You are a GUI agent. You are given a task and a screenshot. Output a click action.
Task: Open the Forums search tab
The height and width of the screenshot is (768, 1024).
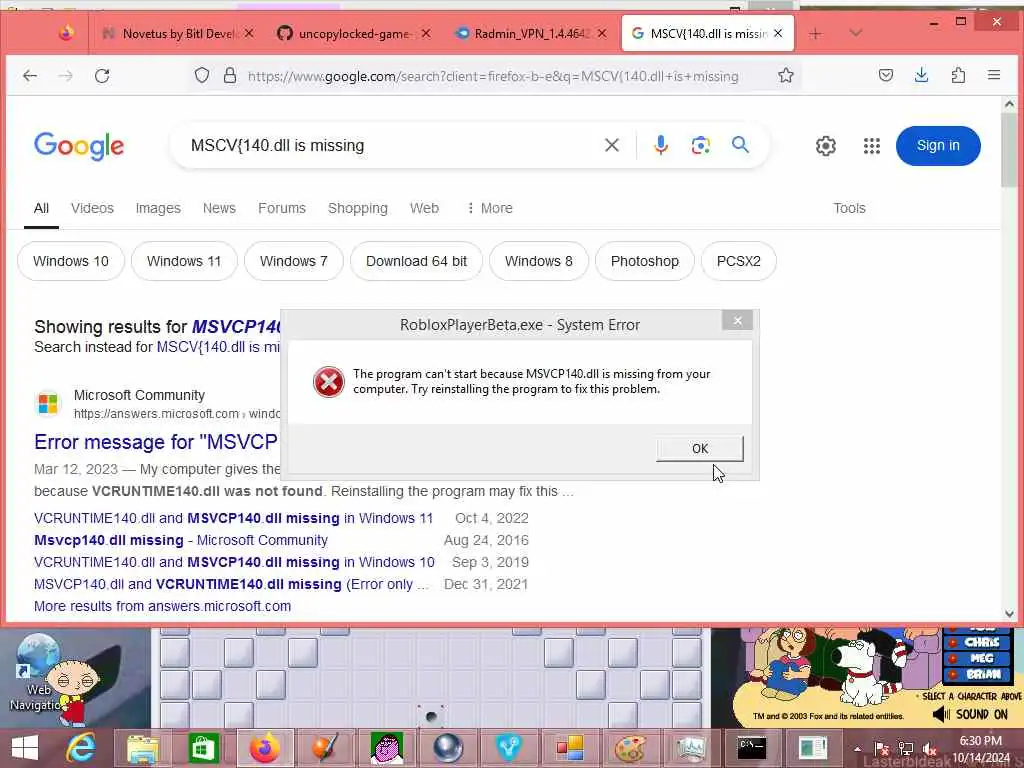281,208
